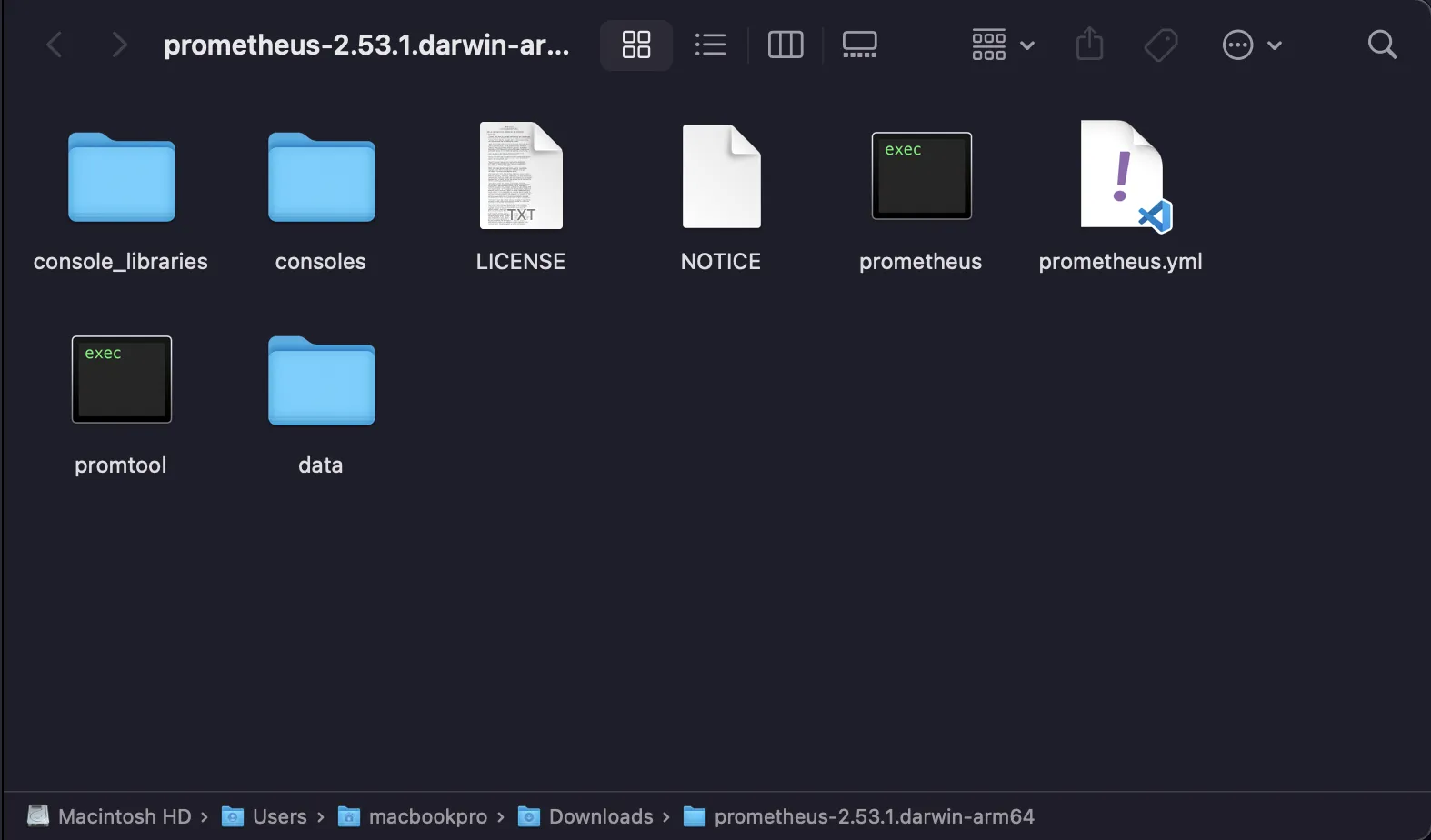Select the NOTICE document icon

[x=722, y=176]
